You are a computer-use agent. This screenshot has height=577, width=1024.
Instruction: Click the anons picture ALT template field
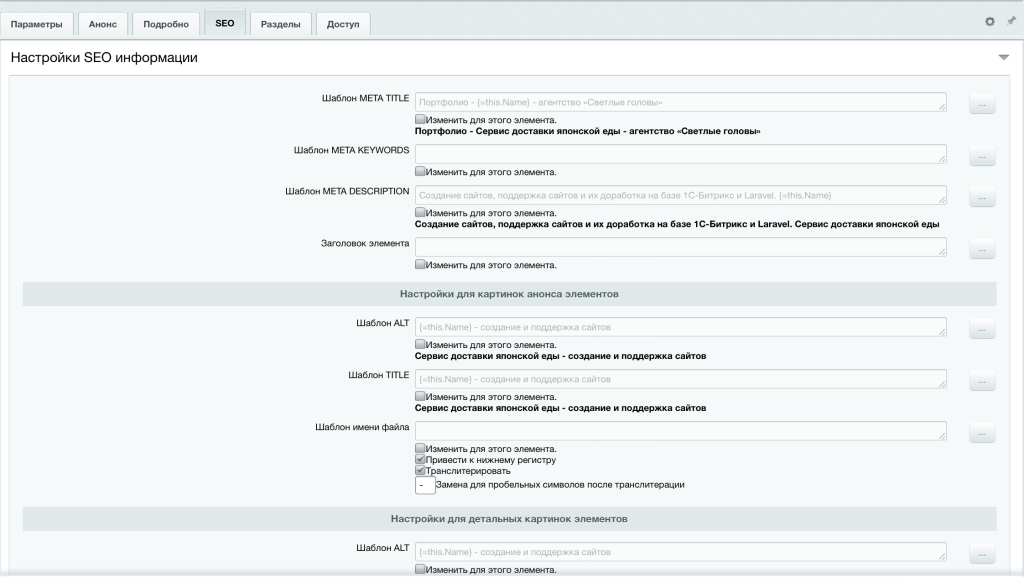point(680,327)
